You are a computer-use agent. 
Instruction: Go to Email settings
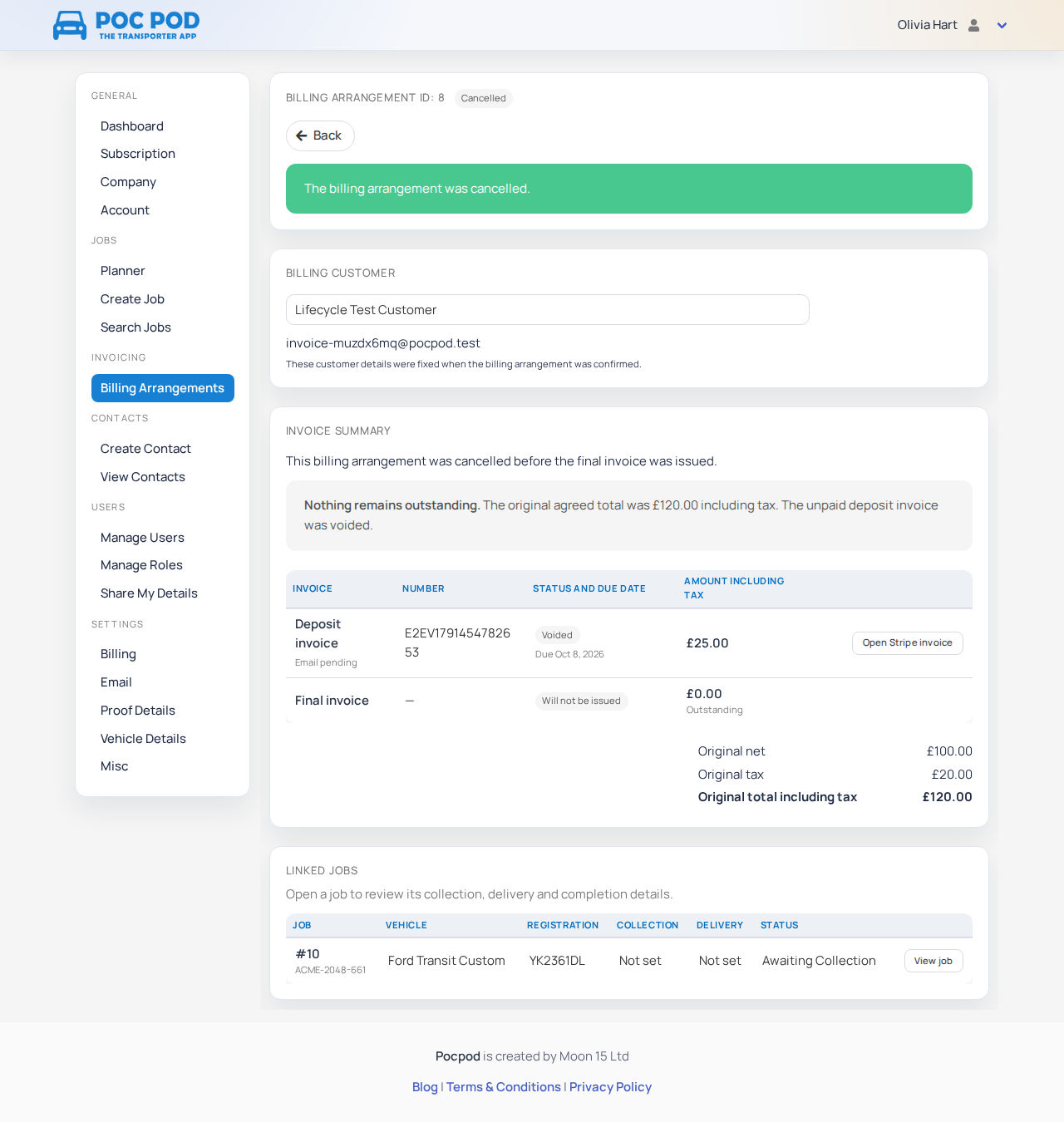116,682
